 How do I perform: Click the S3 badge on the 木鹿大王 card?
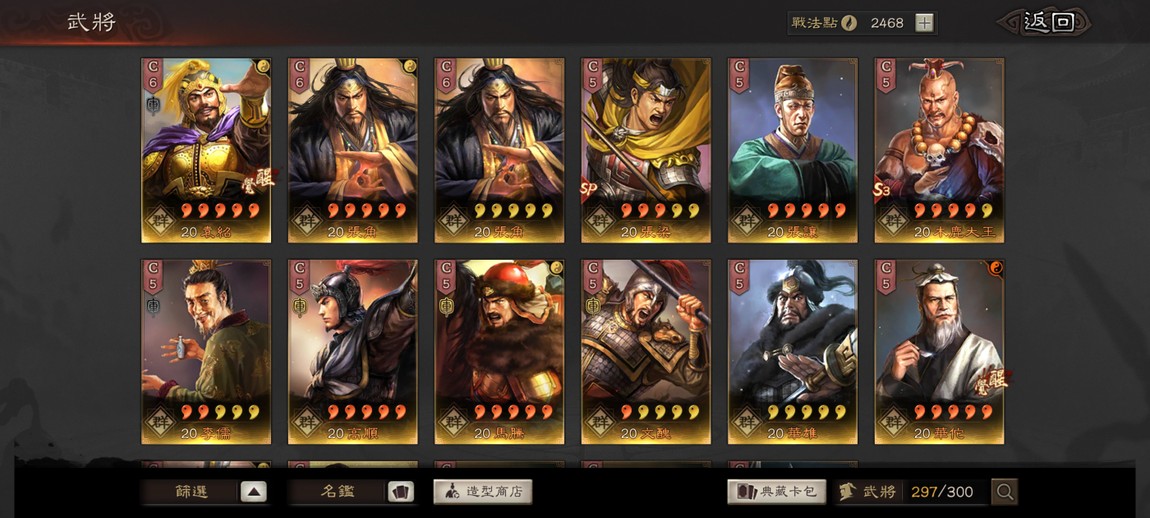pyautogui.click(x=882, y=189)
